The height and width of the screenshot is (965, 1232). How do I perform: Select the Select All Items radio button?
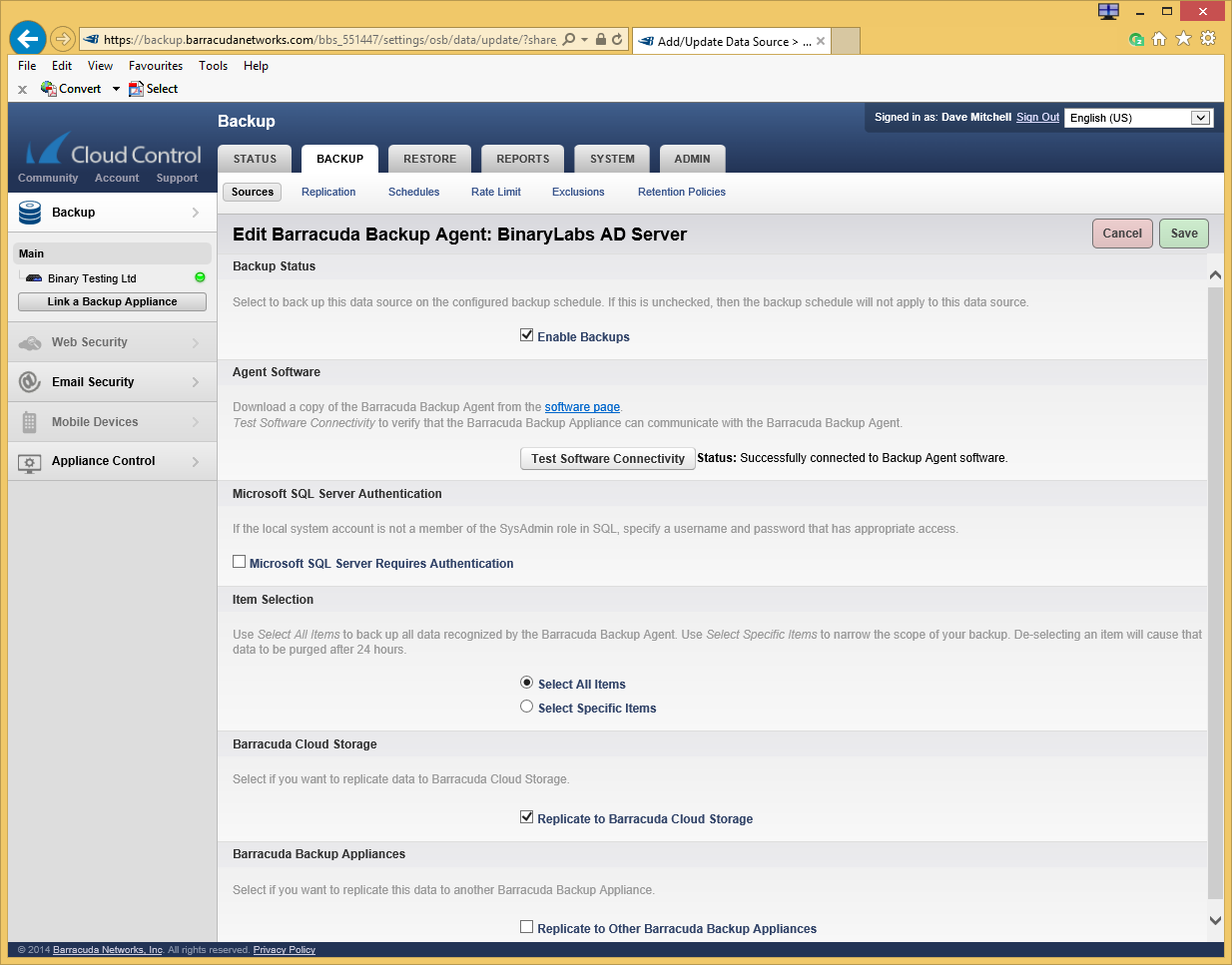526,683
